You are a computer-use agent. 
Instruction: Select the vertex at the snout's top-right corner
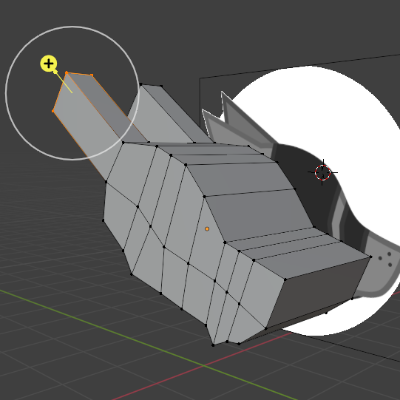[371, 257]
